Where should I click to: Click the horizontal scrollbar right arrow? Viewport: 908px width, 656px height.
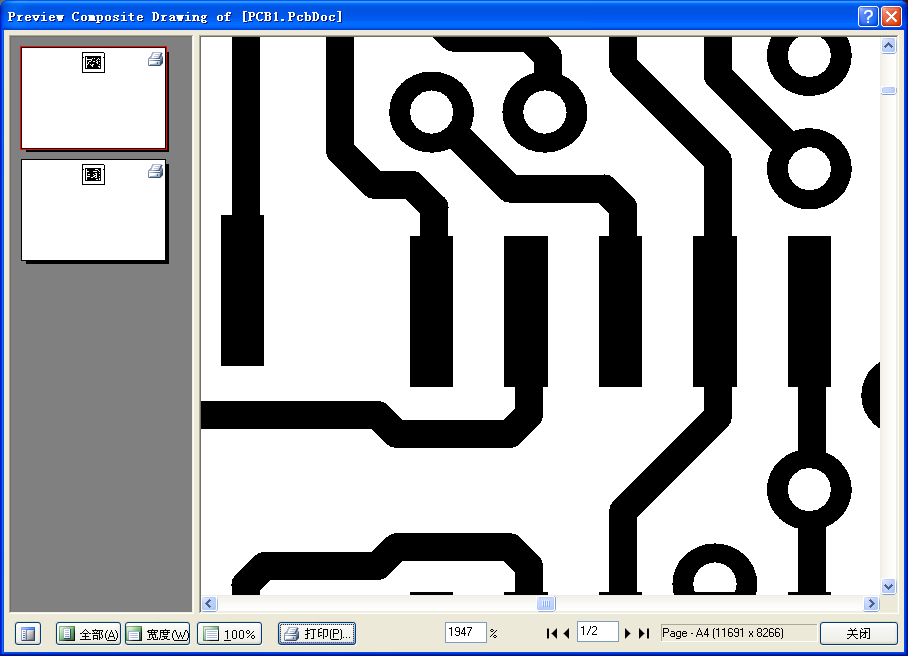click(x=871, y=604)
